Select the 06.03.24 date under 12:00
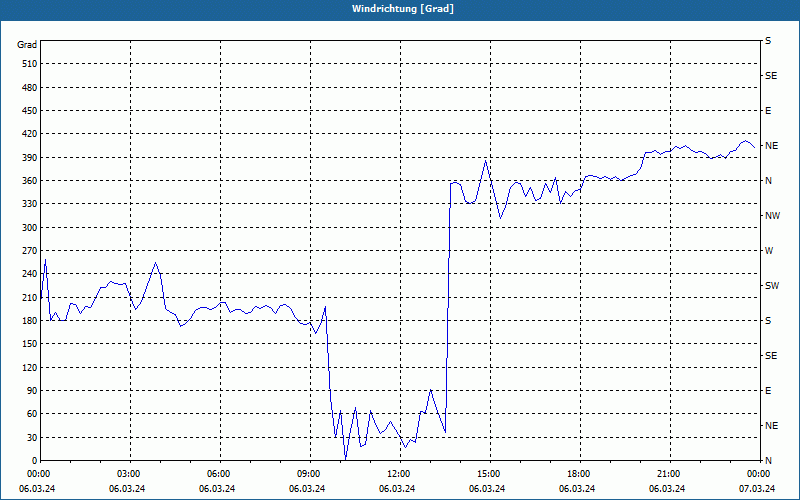800x500 pixels. 397,489
